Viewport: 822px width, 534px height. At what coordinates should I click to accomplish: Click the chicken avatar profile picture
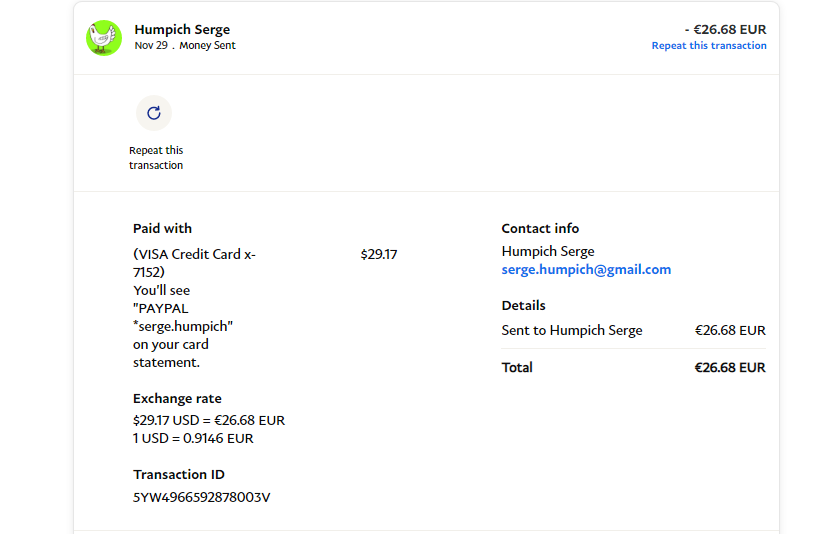[103, 37]
